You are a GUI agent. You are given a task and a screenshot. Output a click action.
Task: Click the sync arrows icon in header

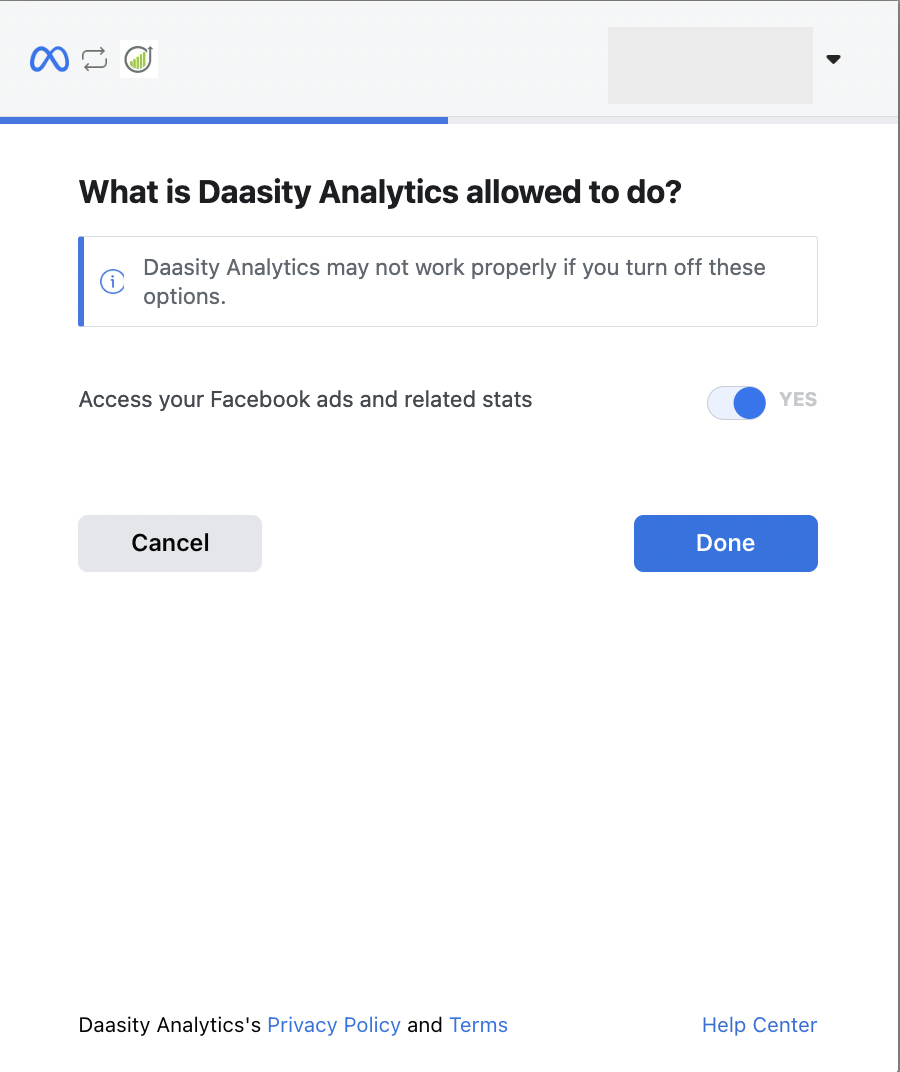[x=94, y=60]
